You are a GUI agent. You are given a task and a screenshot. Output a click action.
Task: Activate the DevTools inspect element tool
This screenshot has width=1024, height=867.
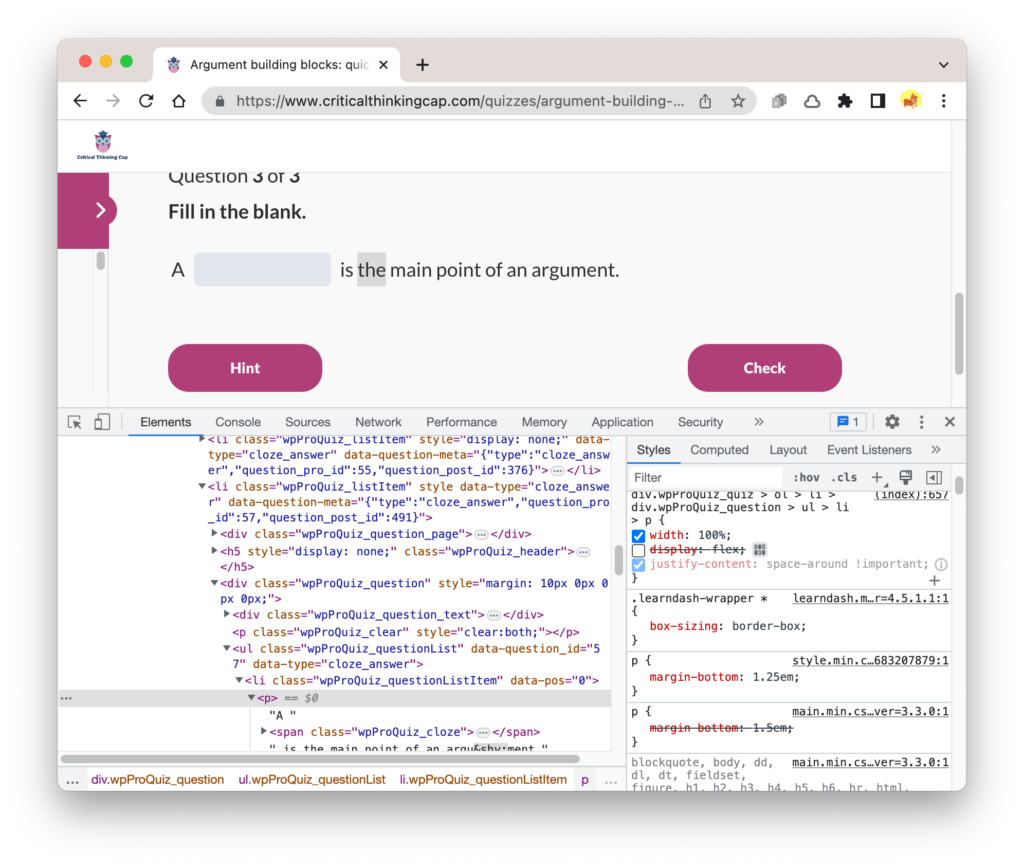[x=75, y=422]
